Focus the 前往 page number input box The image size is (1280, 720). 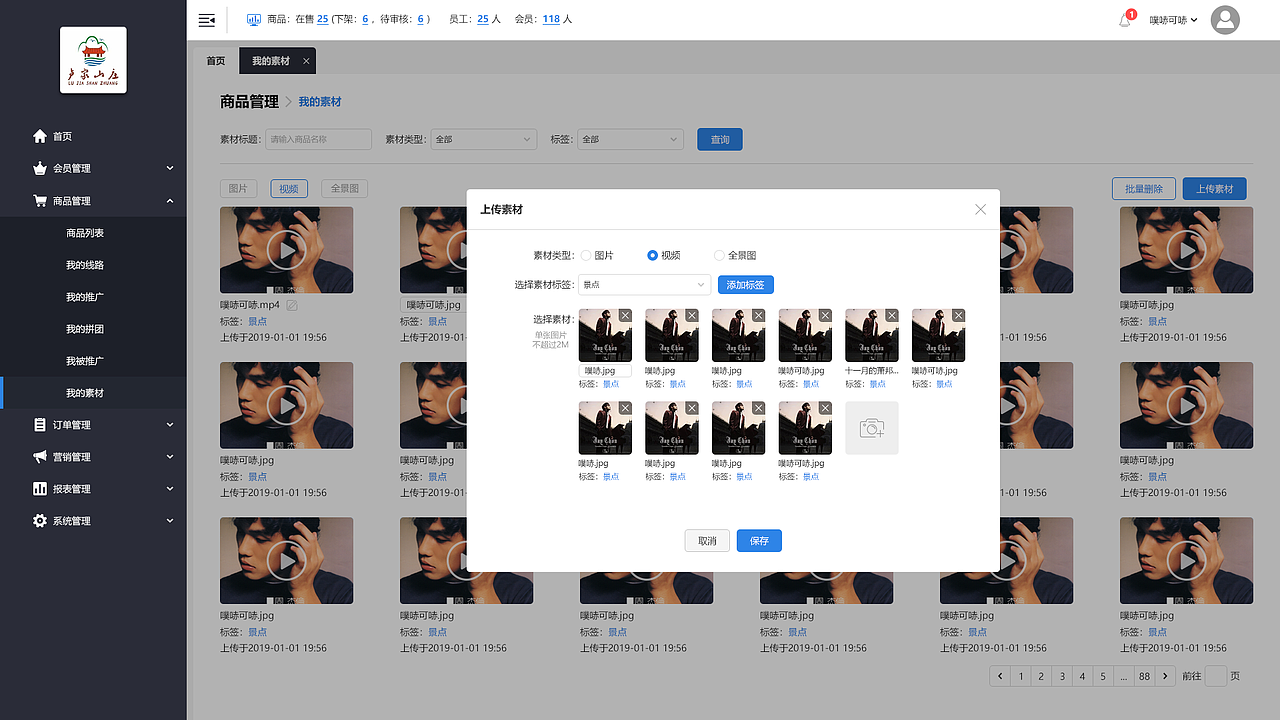click(1216, 676)
